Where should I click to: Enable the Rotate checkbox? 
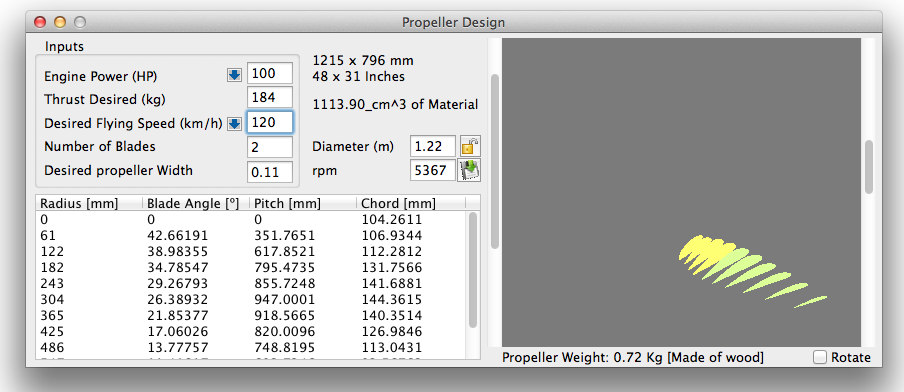tap(820, 357)
